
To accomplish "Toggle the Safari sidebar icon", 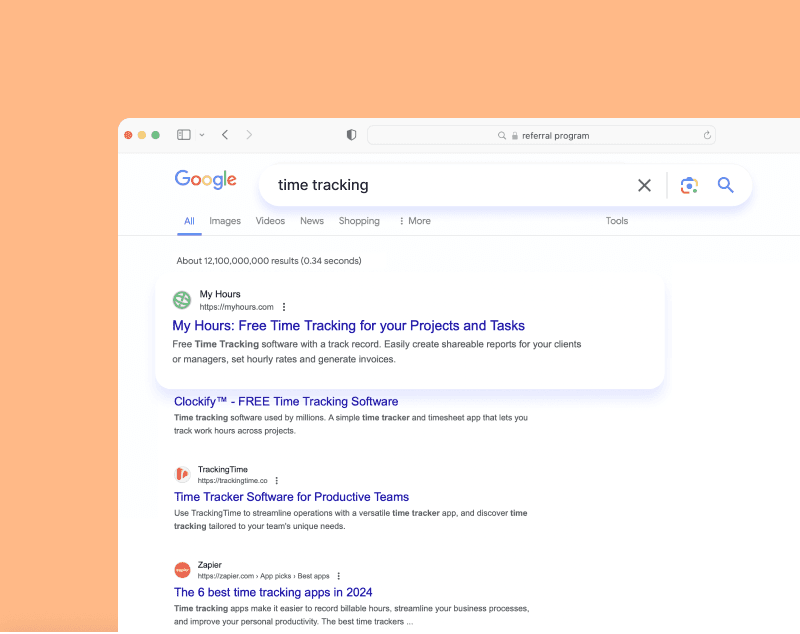I will click(x=184, y=135).
